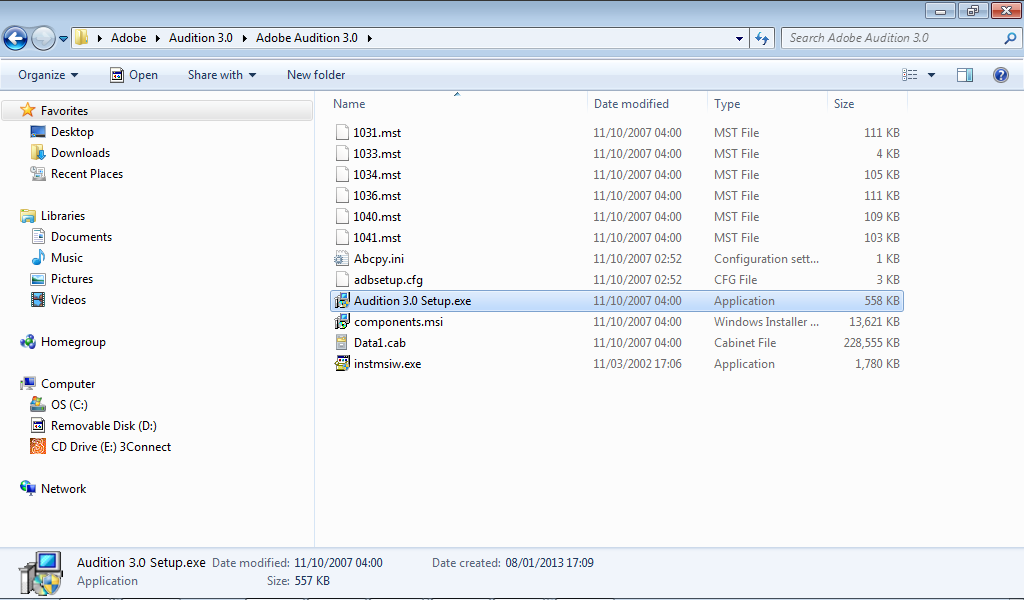This screenshot has width=1024, height=600.
Task: Select the Adobe breadcrumb in address bar
Action: point(129,38)
